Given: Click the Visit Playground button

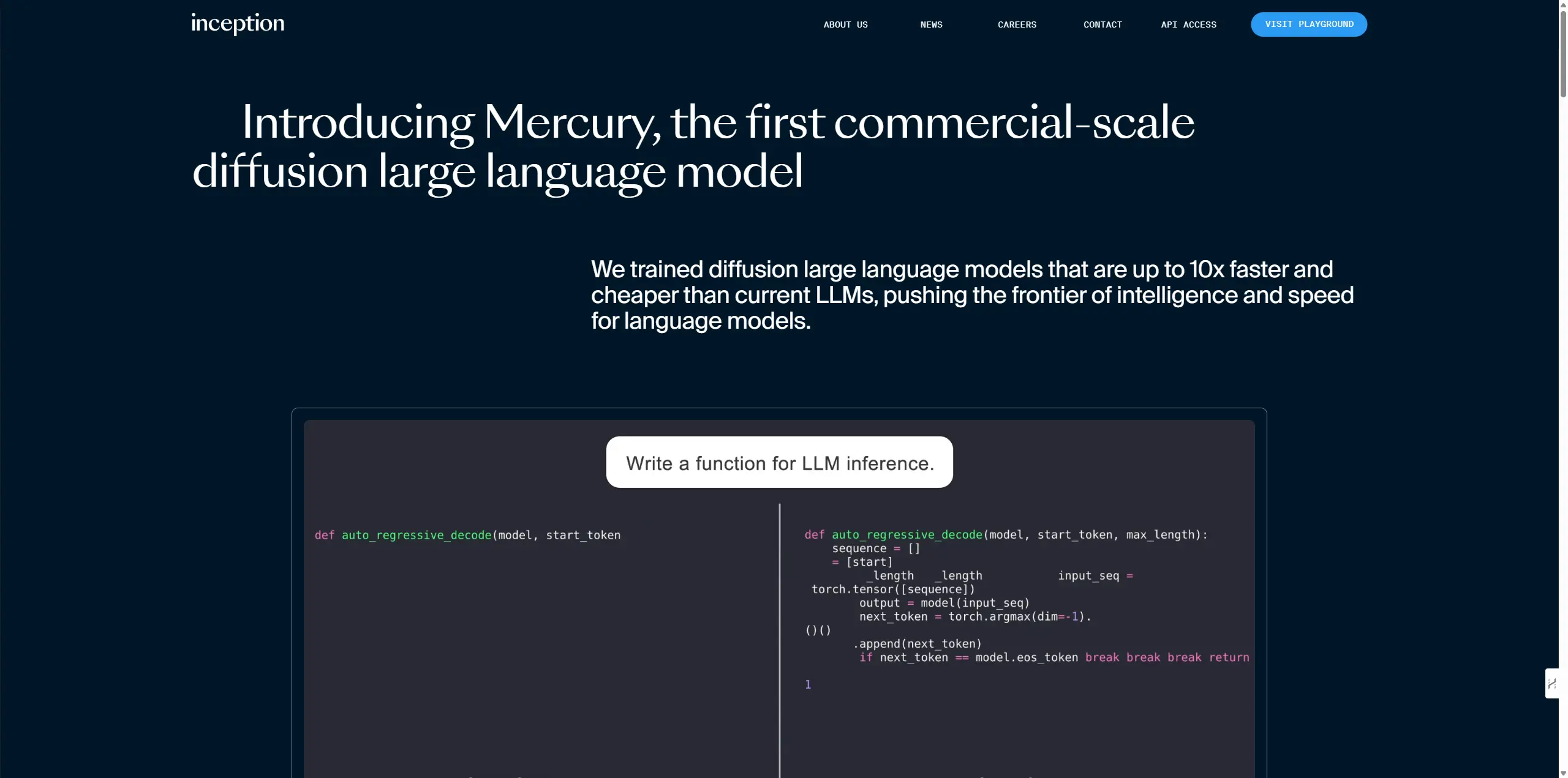Looking at the screenshot, I should coord(1309,24).
